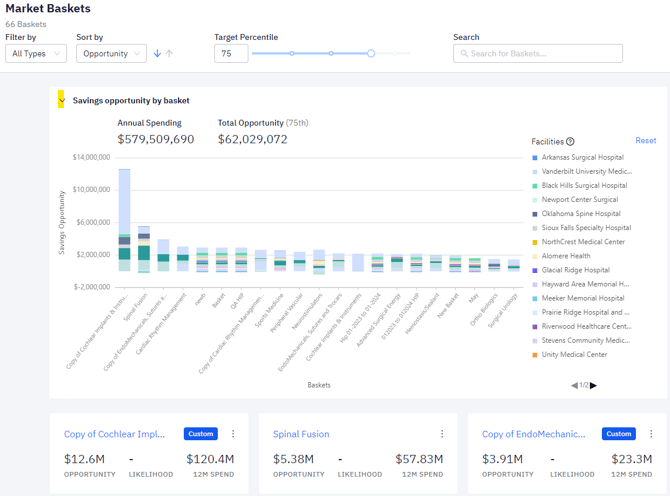670x496 pixels.
Task: Click the Target Percentile slider handle
Action: pyautogui.click(x=371, y=54)
